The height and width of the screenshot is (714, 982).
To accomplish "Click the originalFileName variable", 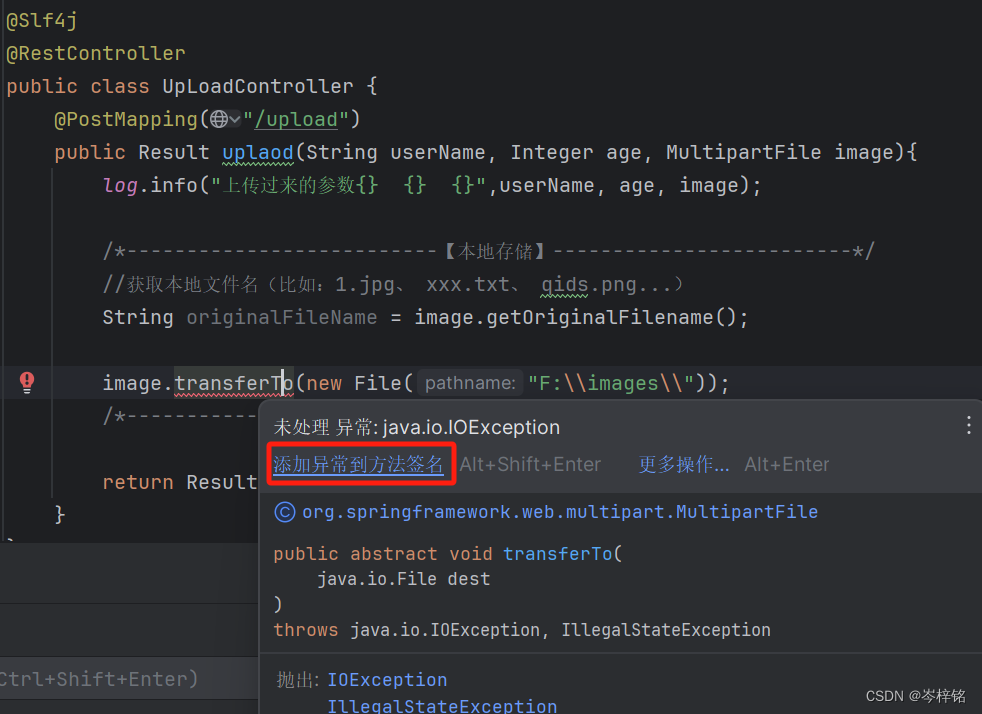I will click(282, 318).
